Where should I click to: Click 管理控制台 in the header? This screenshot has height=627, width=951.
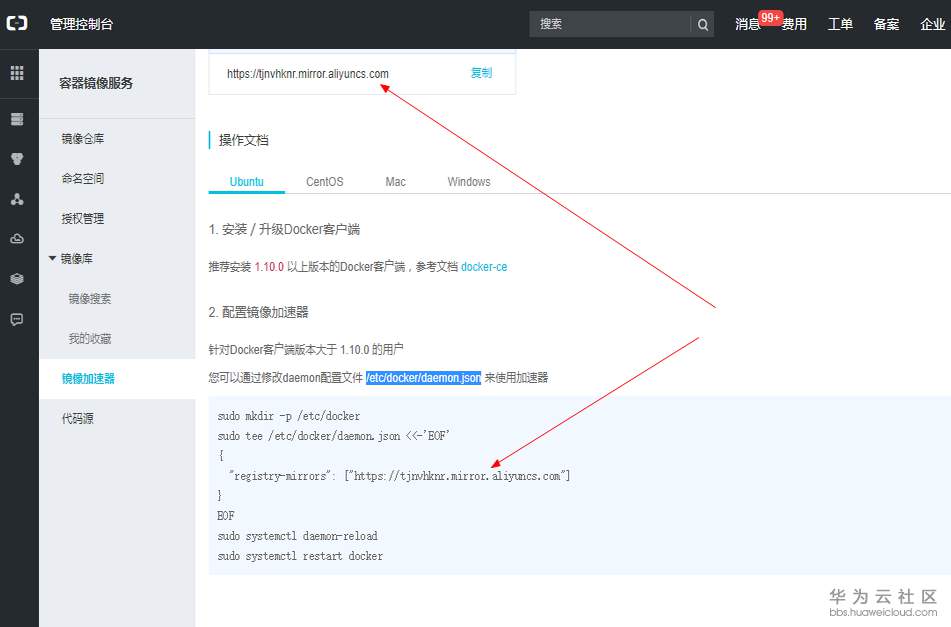click(x=81, y=24)
